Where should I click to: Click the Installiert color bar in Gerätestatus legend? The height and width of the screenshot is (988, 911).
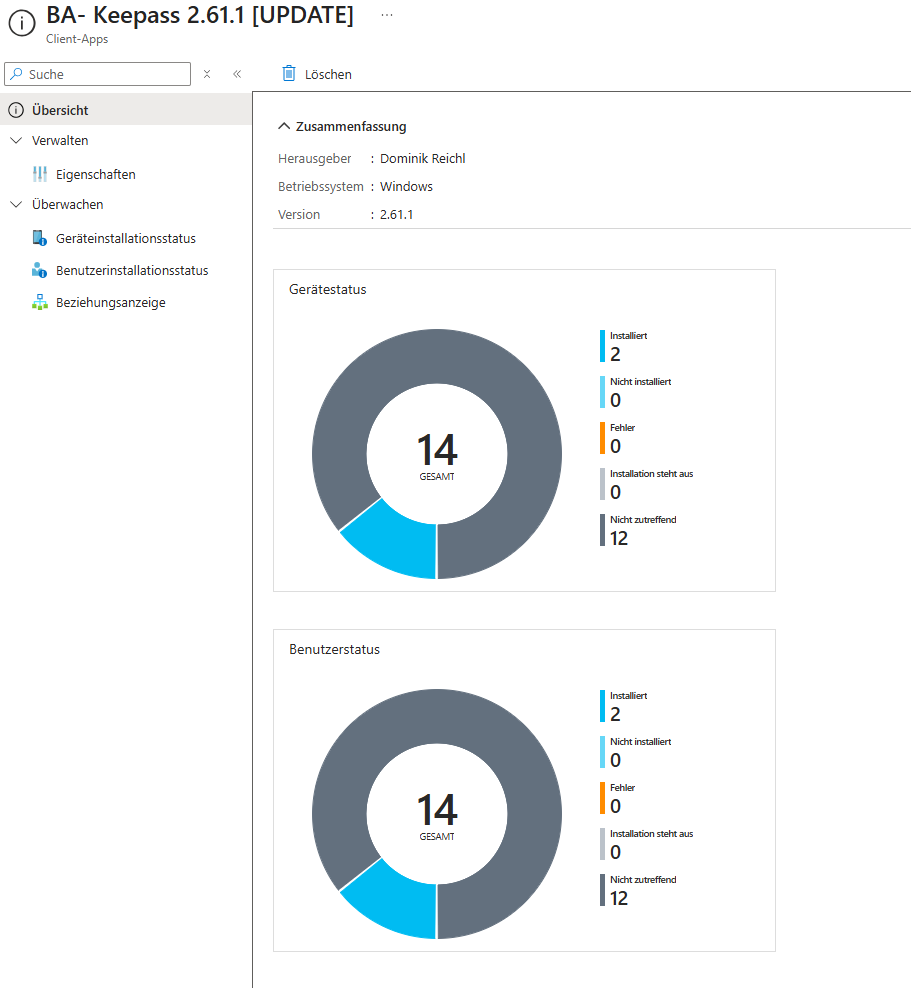pyautogui.click(x=602, y=347)
